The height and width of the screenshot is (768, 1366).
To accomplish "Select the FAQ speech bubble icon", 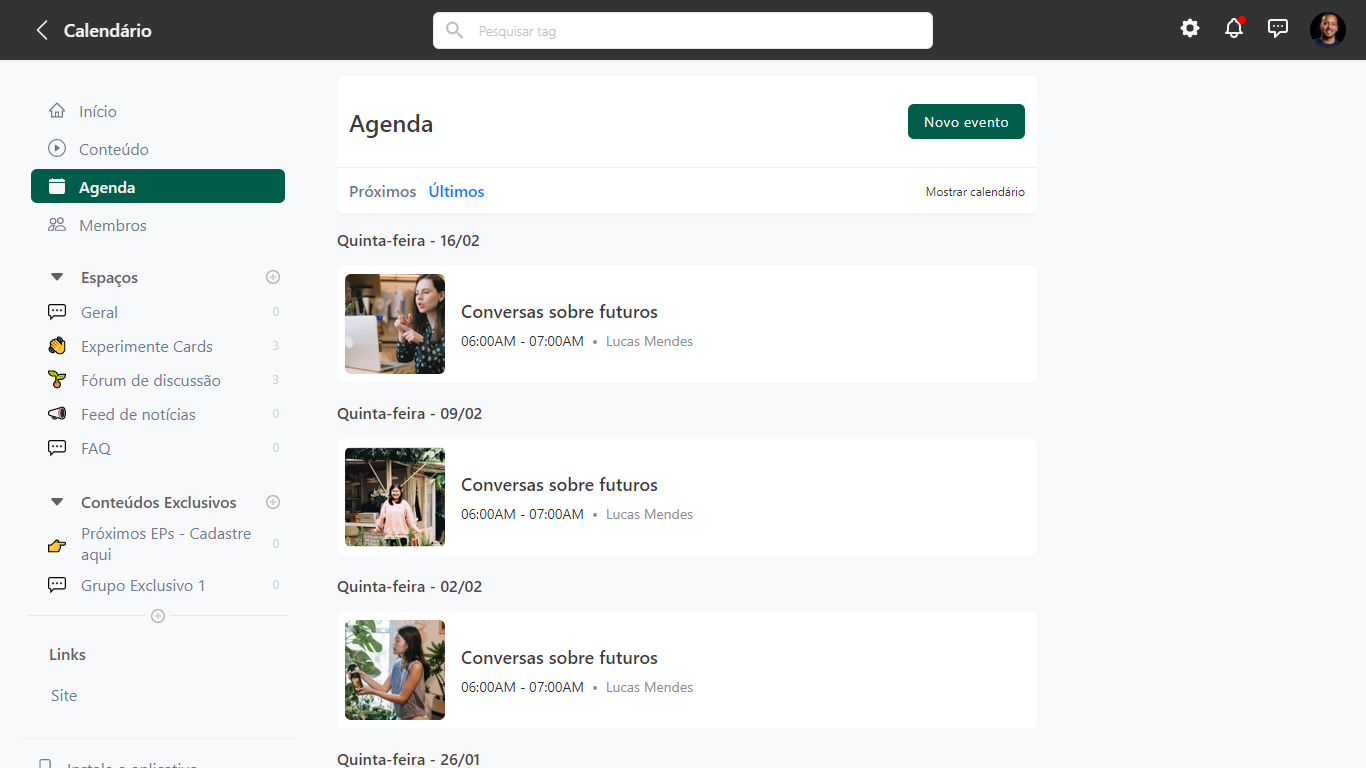I will (57, 447).
